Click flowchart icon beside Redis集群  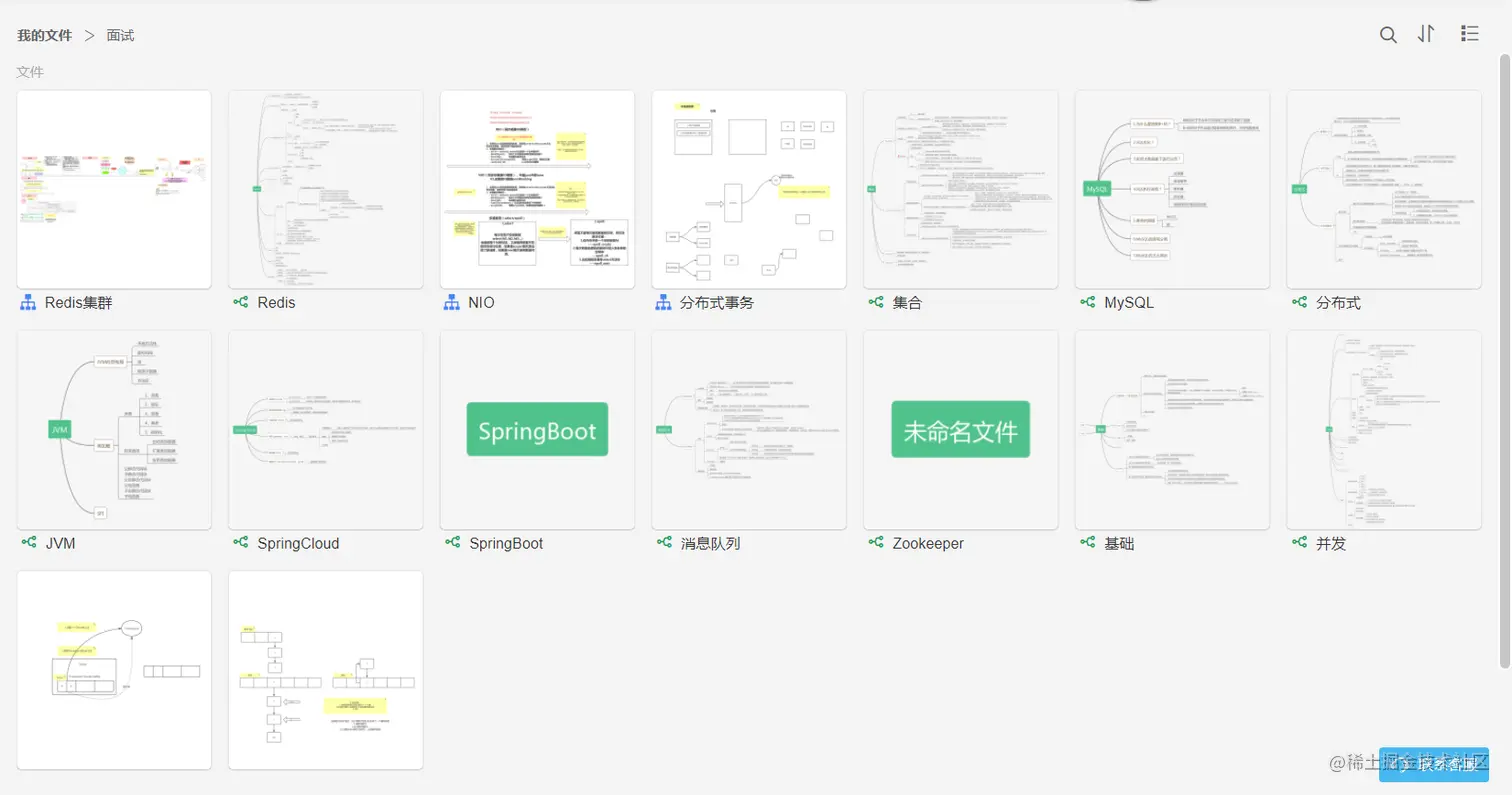(x=28, y=302)
